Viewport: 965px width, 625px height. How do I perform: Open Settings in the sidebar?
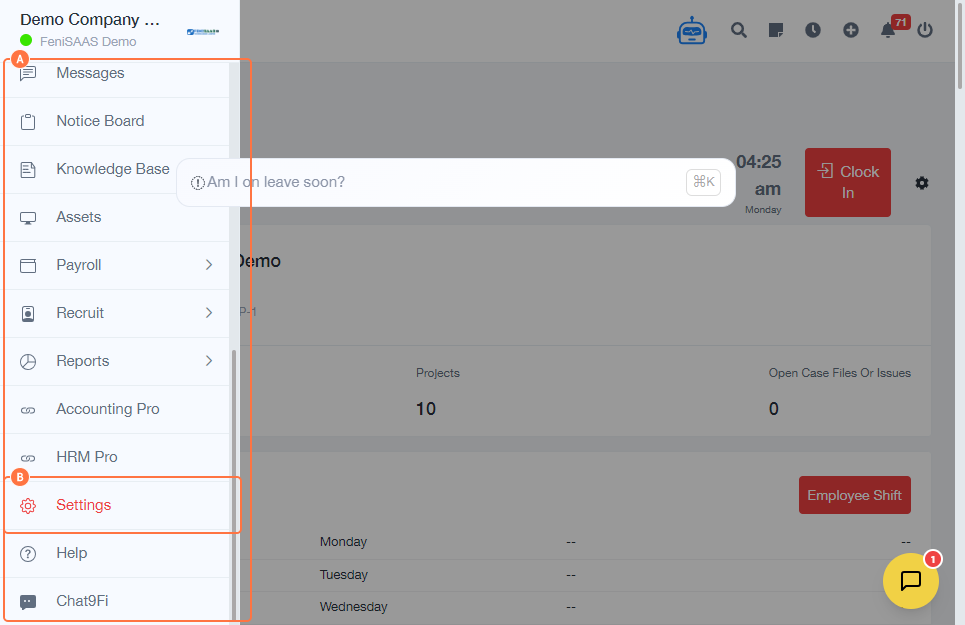[x=84, y=505]
